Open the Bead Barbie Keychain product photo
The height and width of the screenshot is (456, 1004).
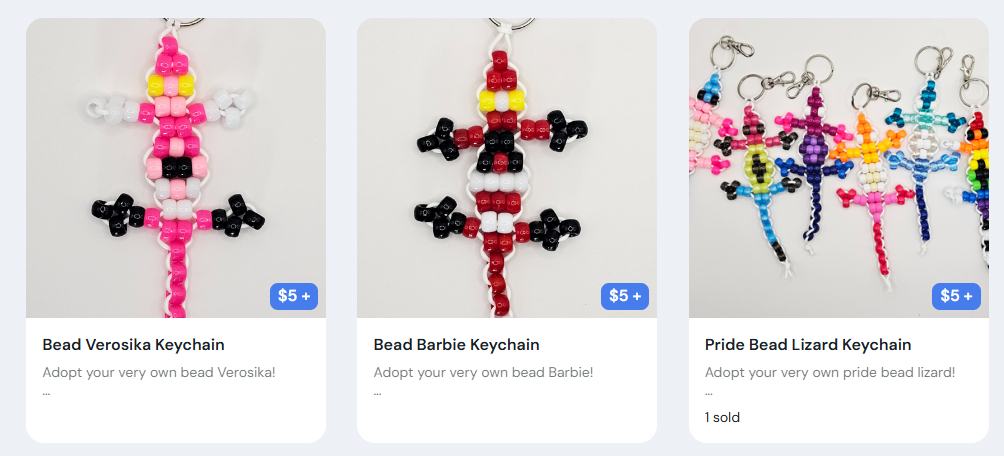tap(506, 168)
